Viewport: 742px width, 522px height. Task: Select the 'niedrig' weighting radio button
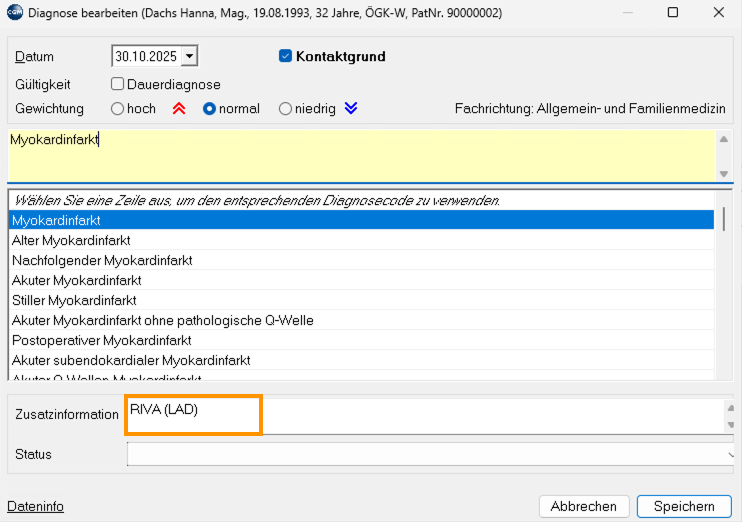(x=285, y=109)
